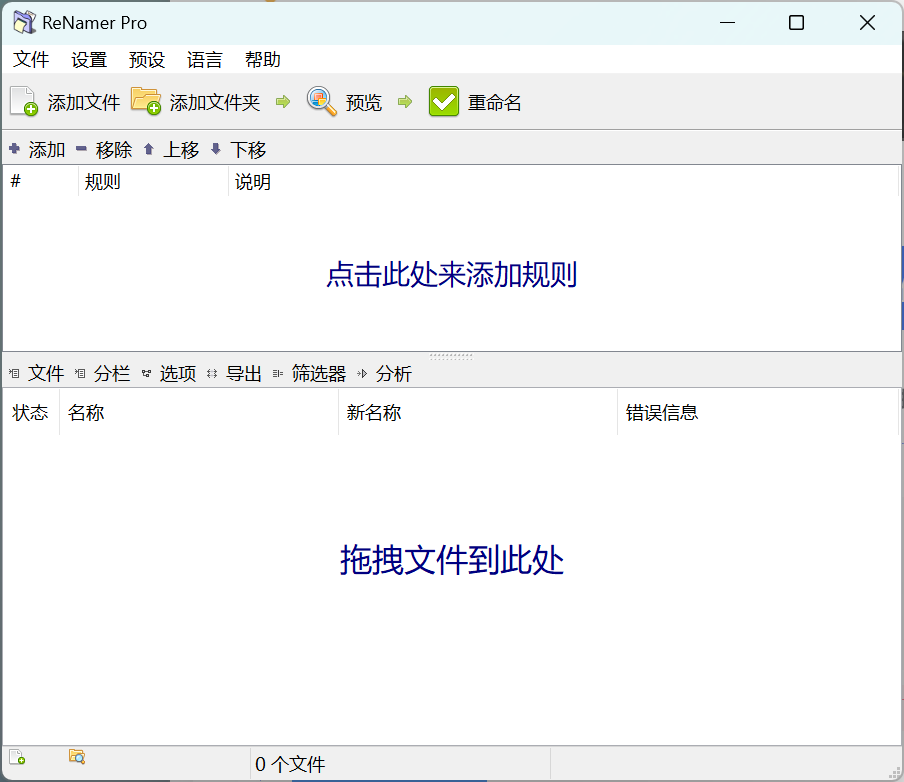The height and width of the screenshot is (782, 904).
Task: Click the splitter handle between rules and files
Action: (451, 356)
